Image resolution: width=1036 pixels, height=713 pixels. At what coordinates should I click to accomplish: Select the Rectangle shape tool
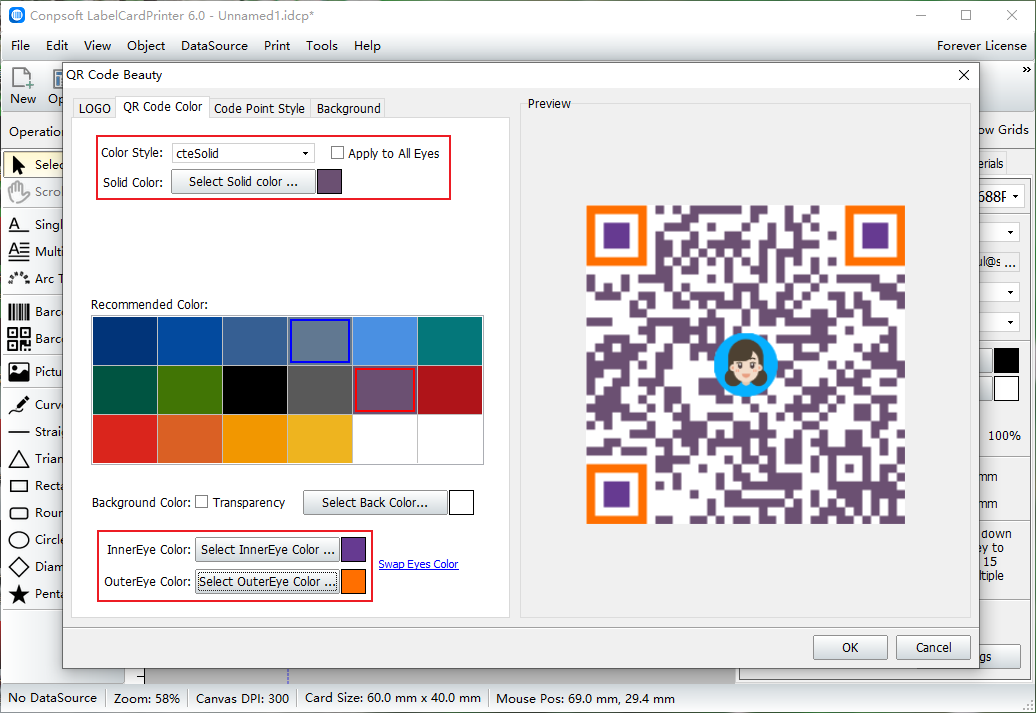(x=33, y=486)
